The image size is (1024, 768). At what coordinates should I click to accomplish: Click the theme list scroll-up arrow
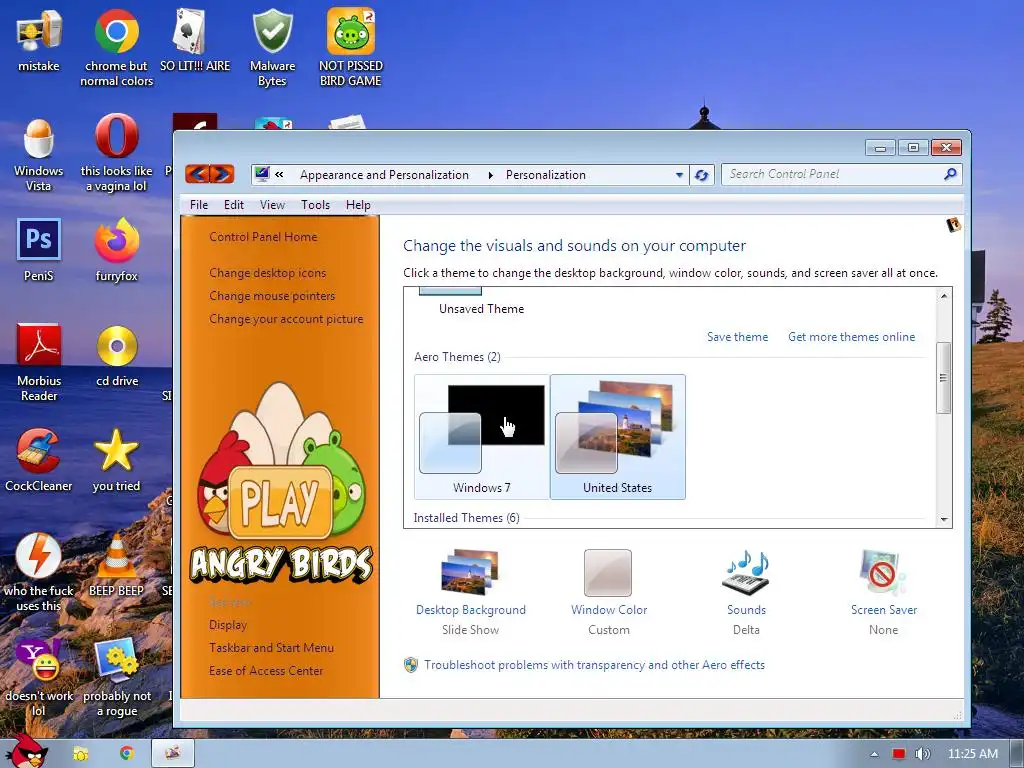click(944, 296)
